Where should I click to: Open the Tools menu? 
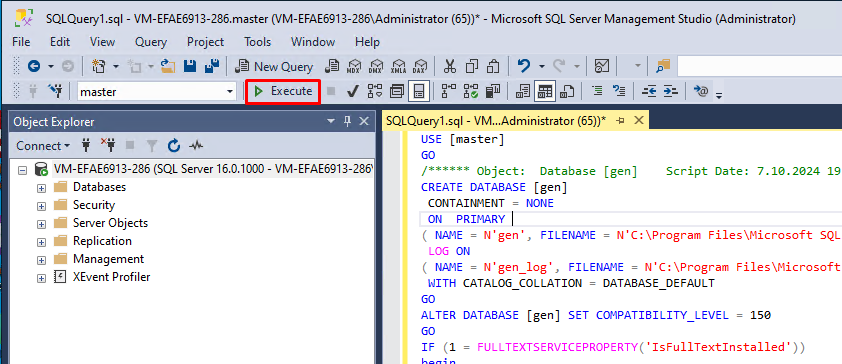pyautogui.click(x=258, y=42)
